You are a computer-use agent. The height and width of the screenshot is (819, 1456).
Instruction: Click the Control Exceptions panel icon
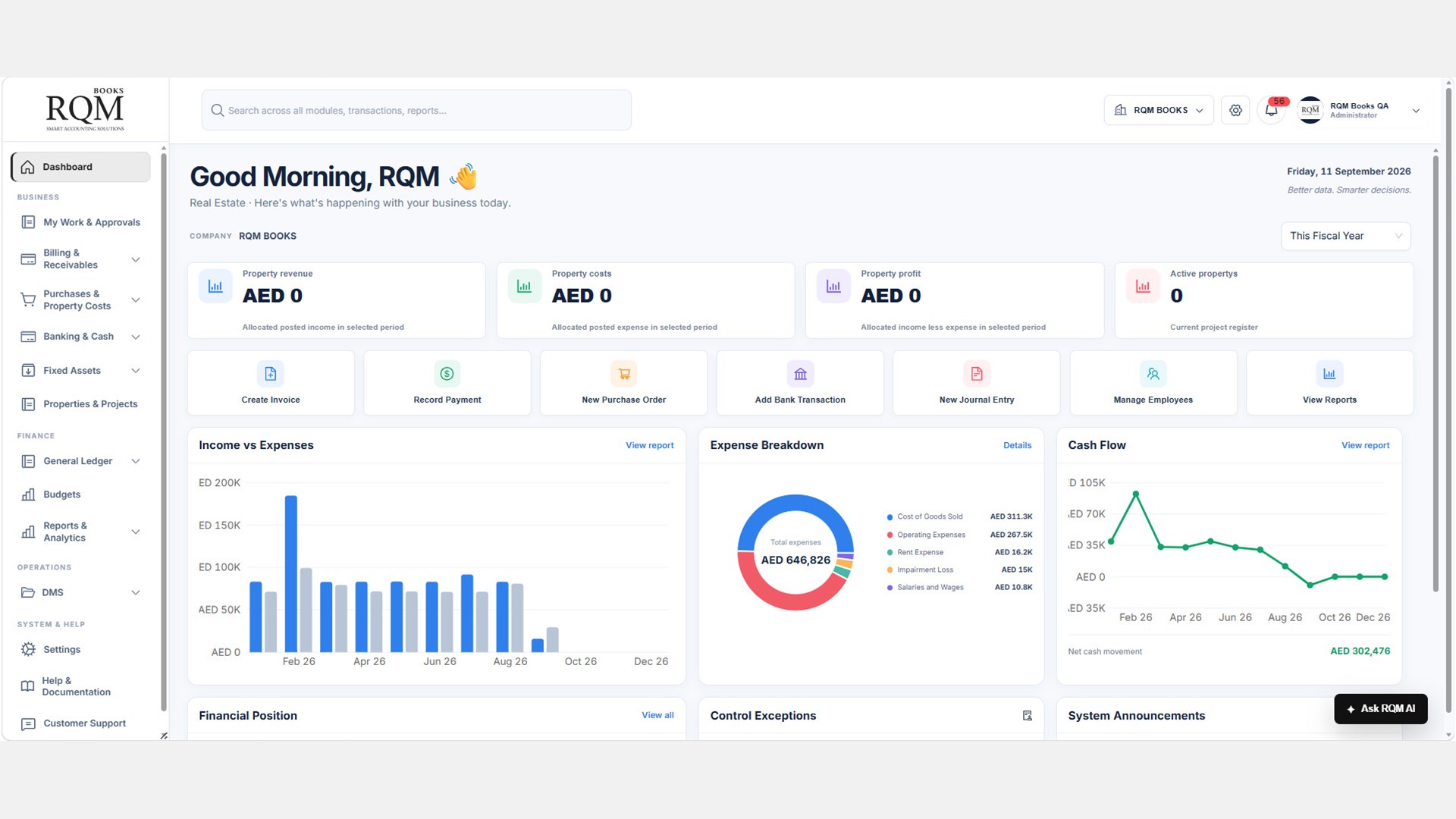pos(1028,716)
